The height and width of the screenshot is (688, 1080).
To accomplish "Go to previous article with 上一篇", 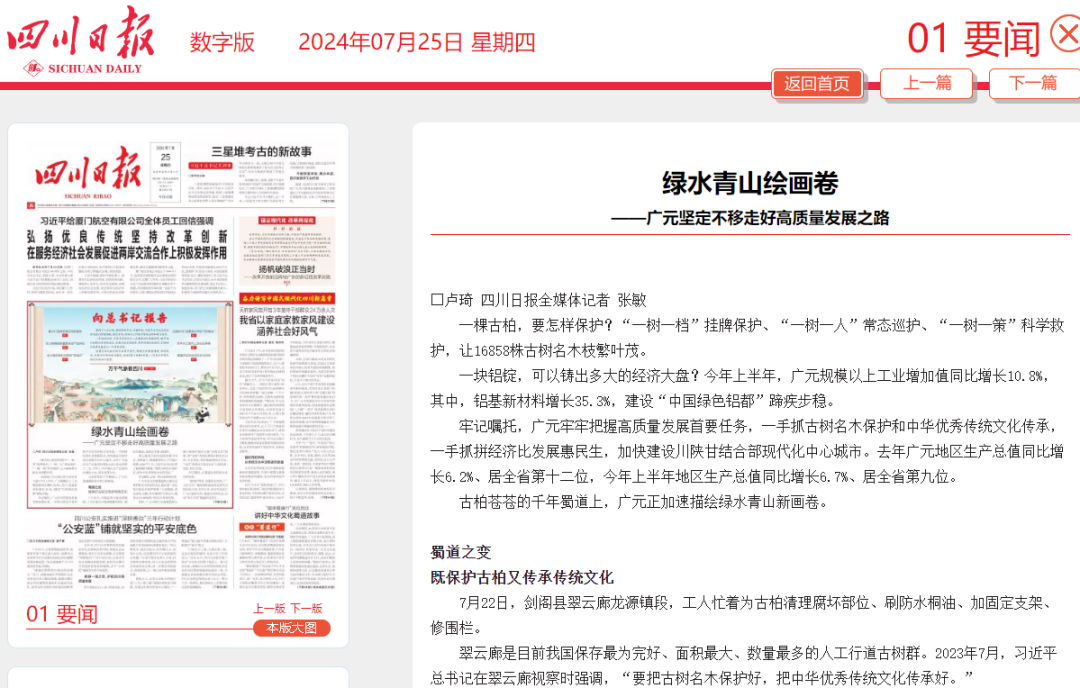I will point(927,83).
